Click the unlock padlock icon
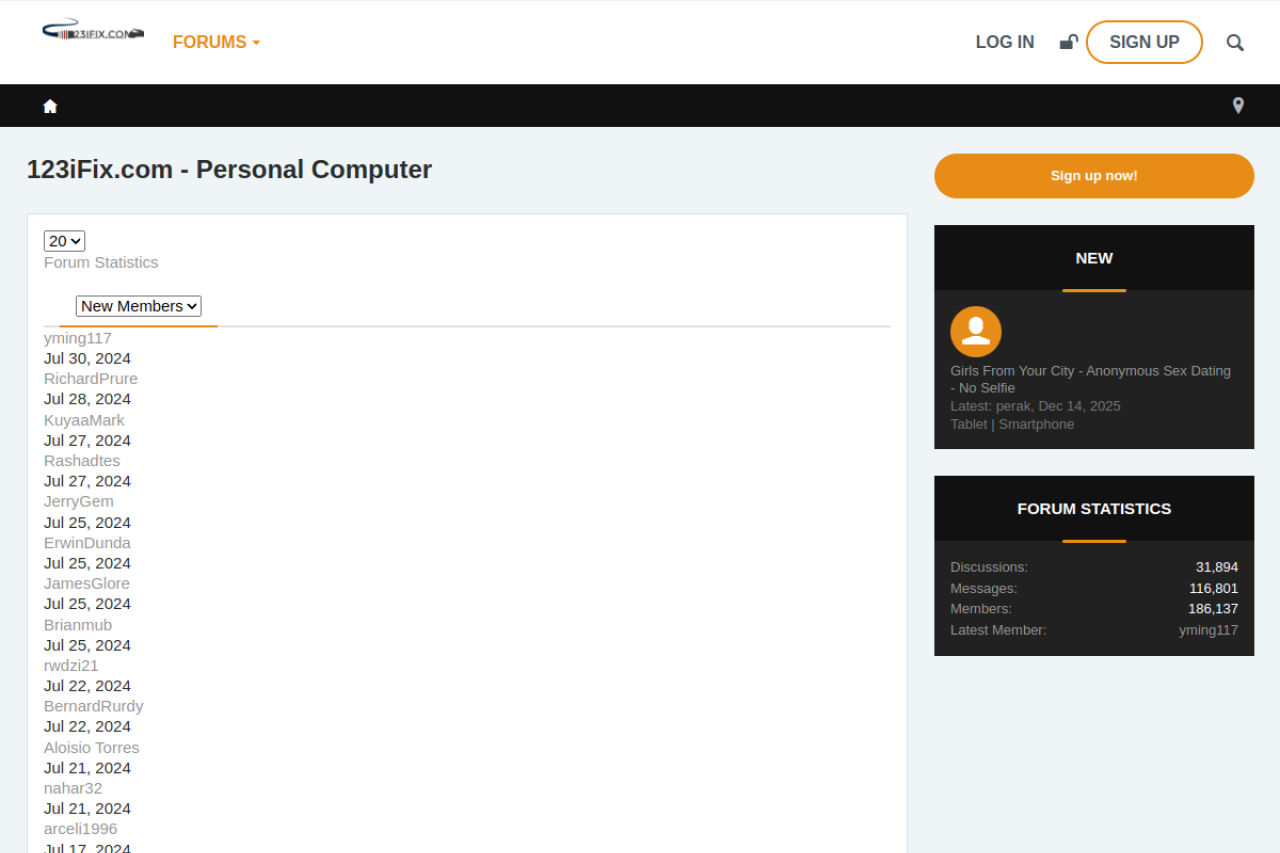This screenshot has height=853, width=1280. 1068,42
